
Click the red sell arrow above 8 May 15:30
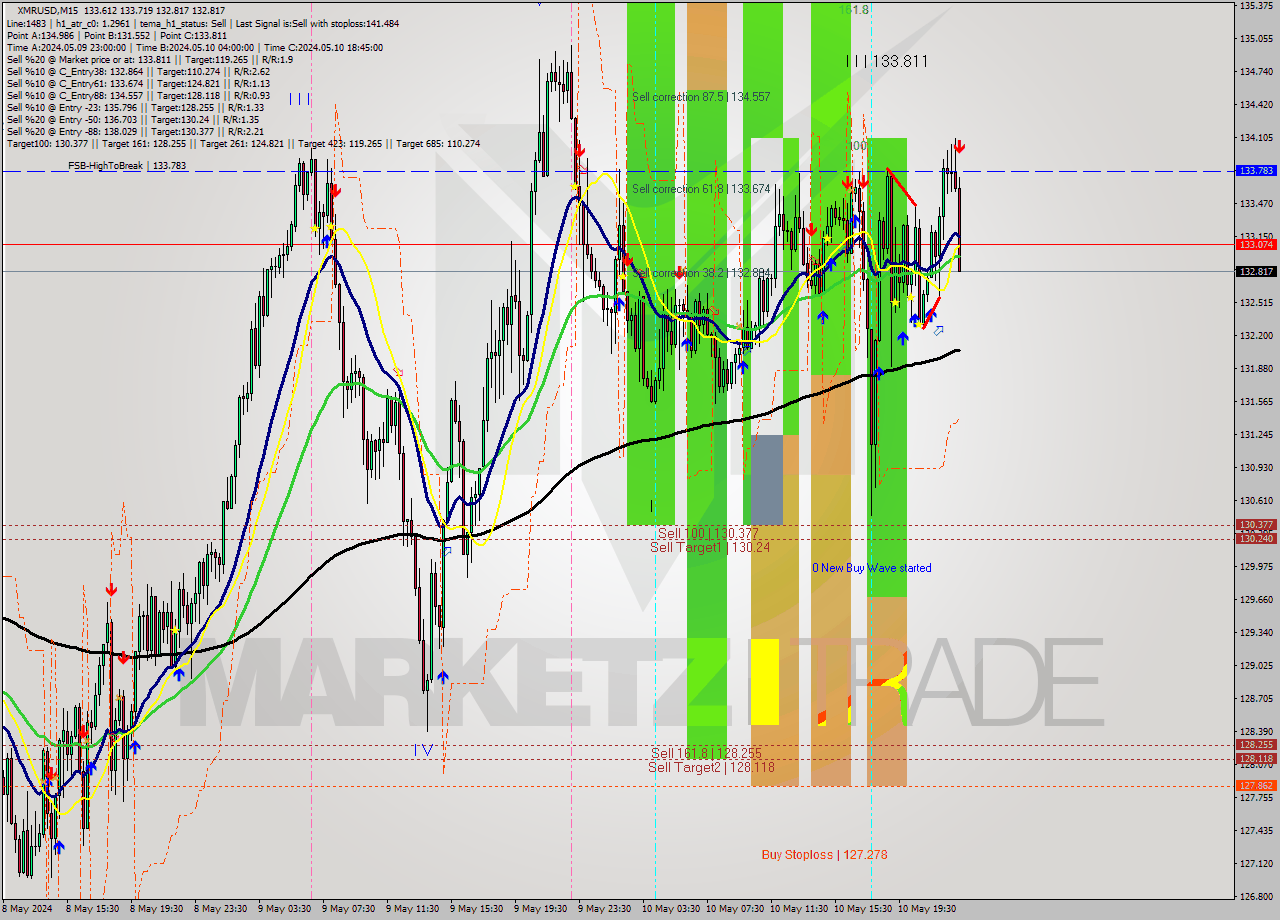(x=111, y=591)
